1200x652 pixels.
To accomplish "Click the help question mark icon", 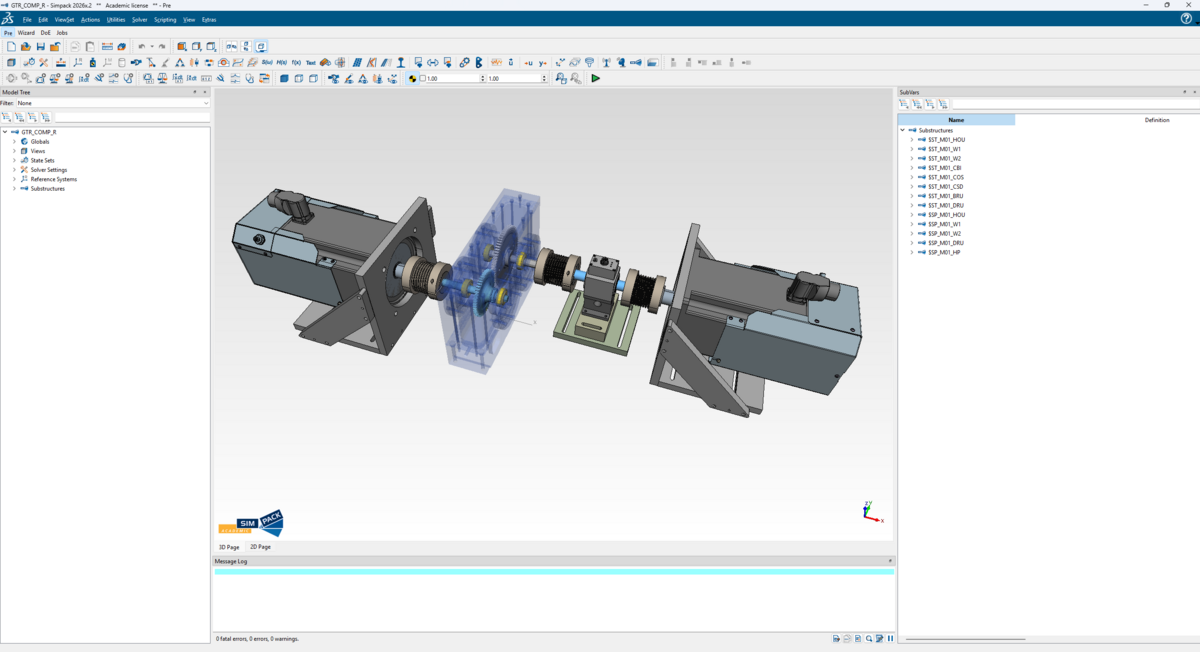I will coord(1186,19).
